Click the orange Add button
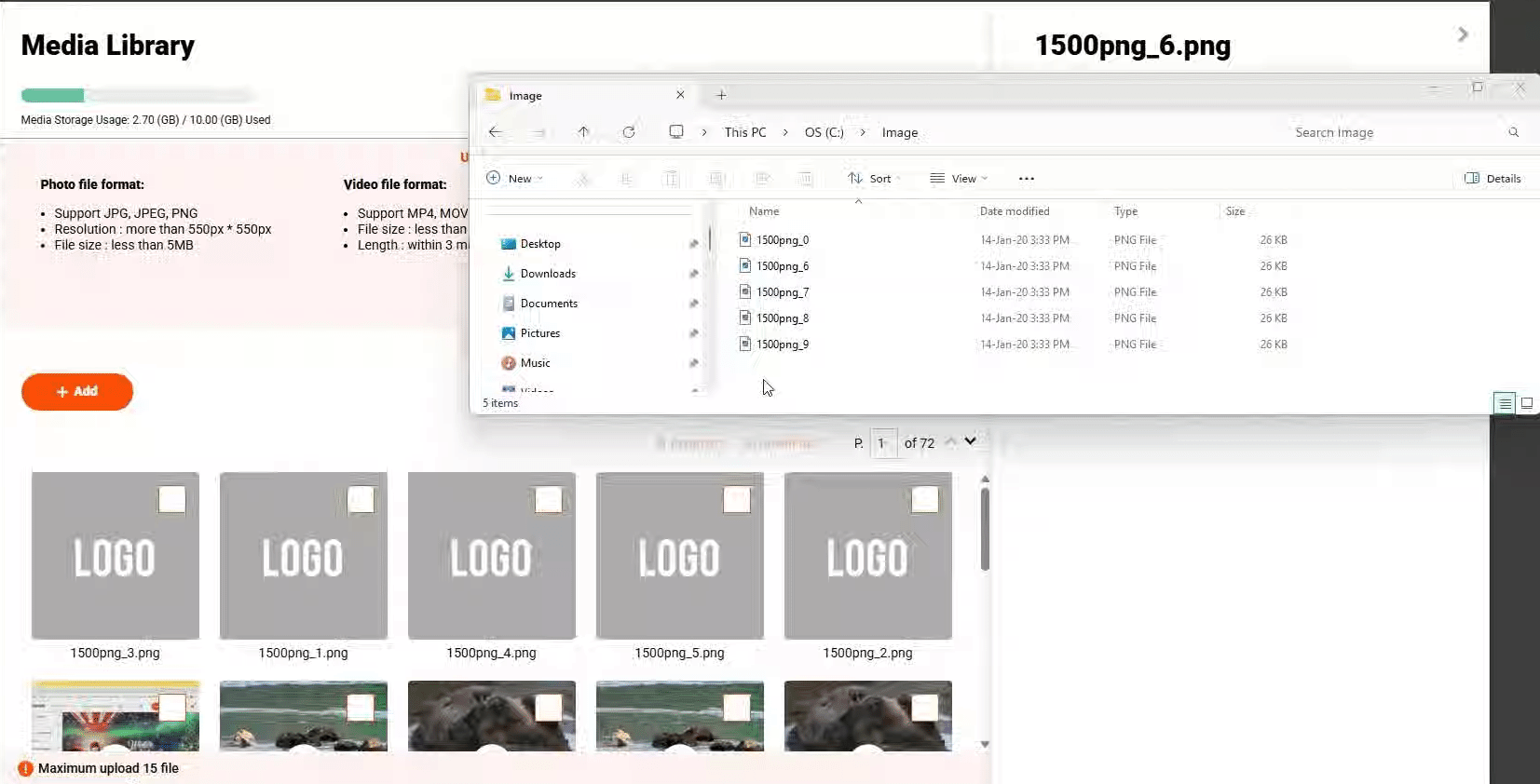The width and height of the screenshot is (1540, 784). (77, 391)
